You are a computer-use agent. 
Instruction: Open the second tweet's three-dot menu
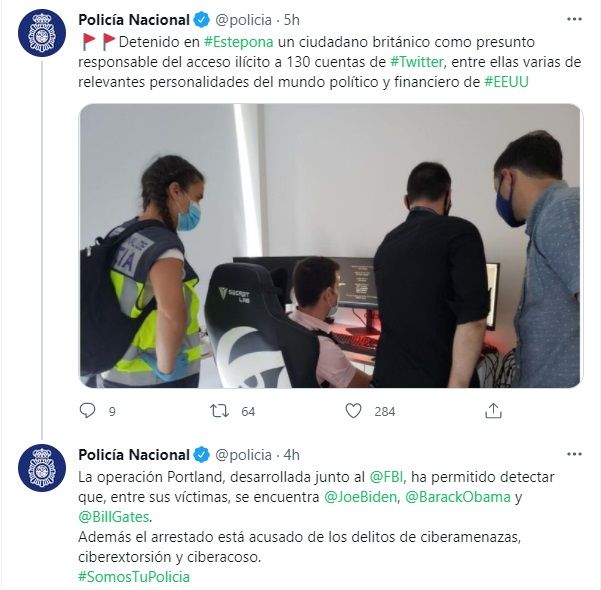click(x=574, y=454)
